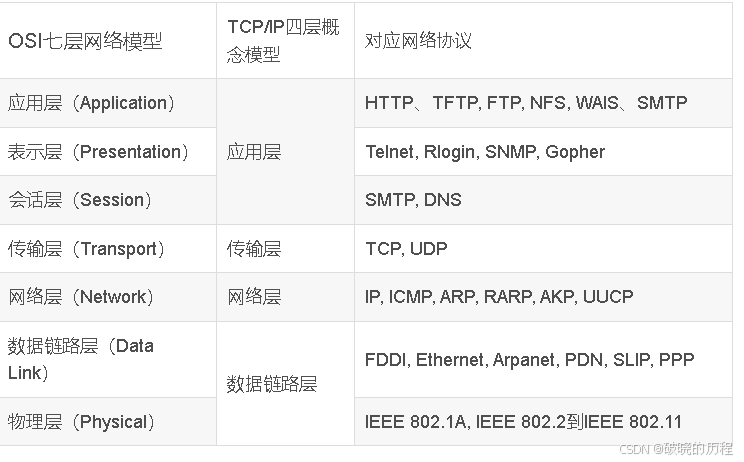744x462 pixels.
Task: Select the 网络层 (Network) cell
Action: pos(82,297)
